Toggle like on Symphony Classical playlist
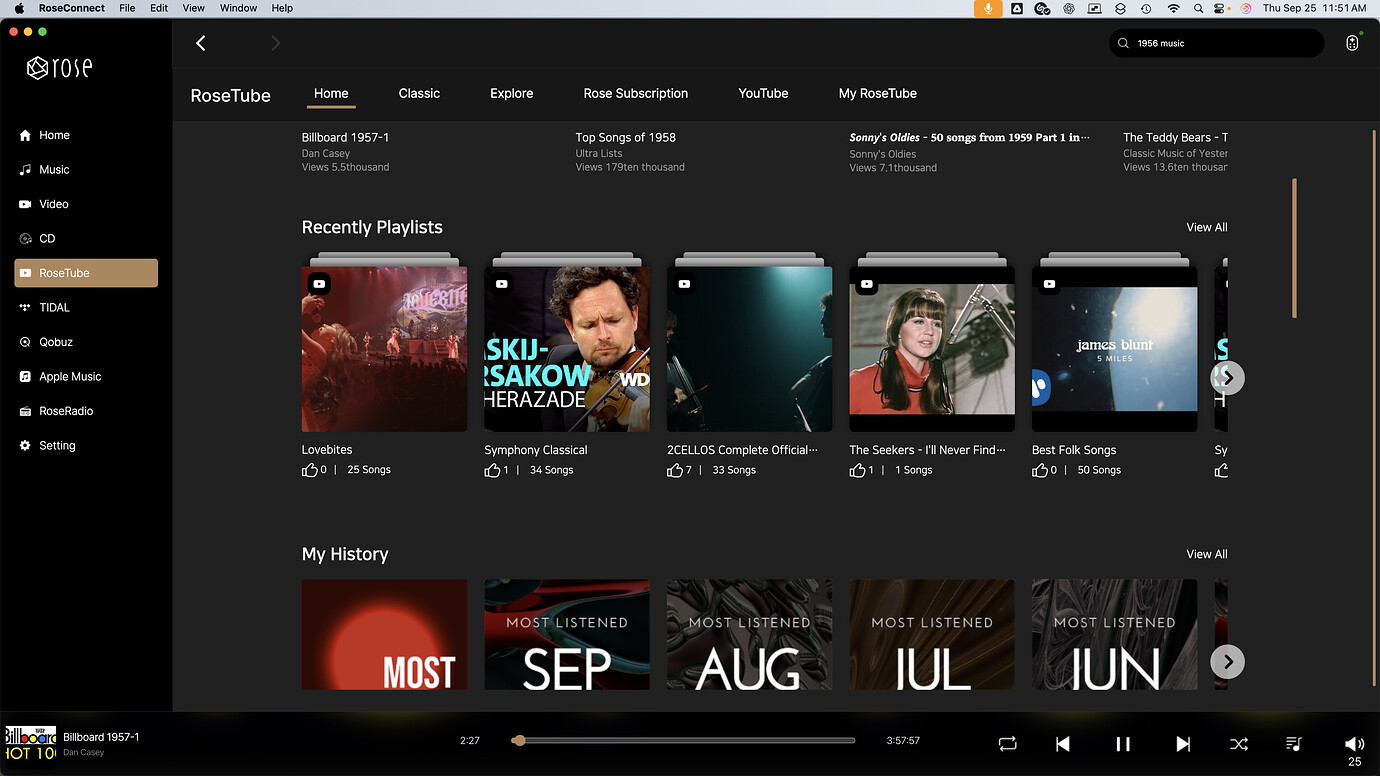 [x=492, y=470]
